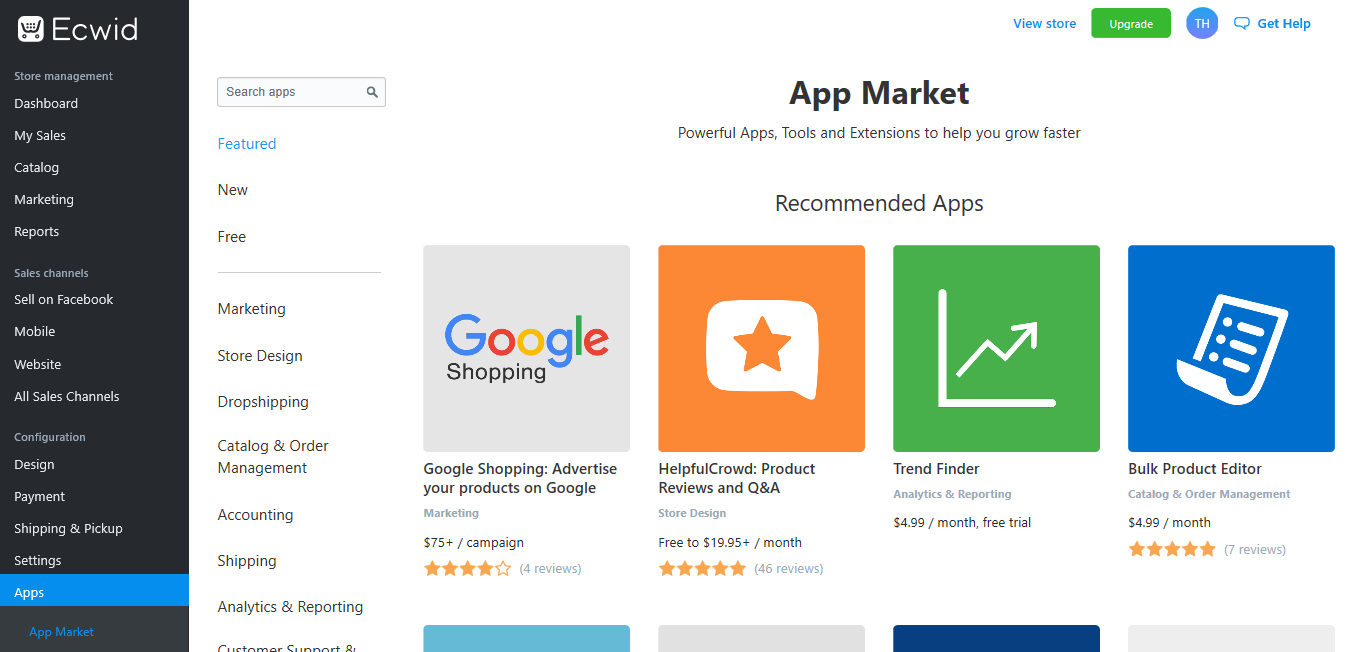The image size is (1349, 652).
Task: Click the Get Help chat icon
Action: pos(1242,24)
